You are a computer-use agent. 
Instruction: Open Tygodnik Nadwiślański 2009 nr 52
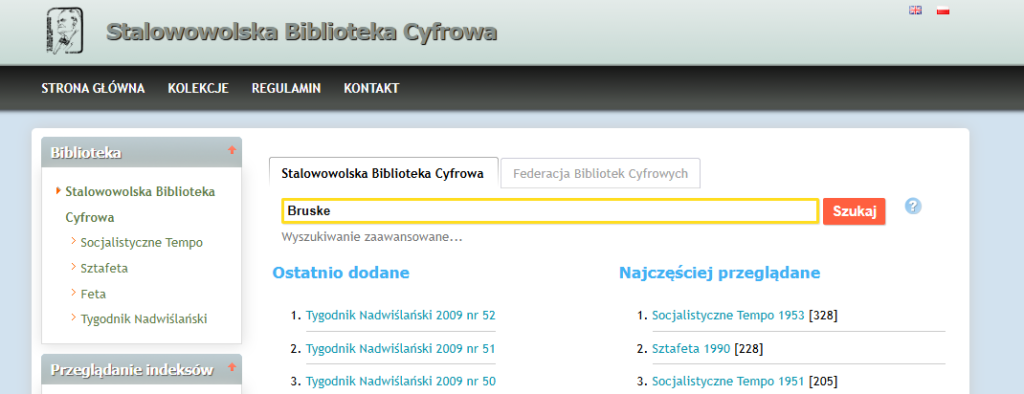coord(400,316)
